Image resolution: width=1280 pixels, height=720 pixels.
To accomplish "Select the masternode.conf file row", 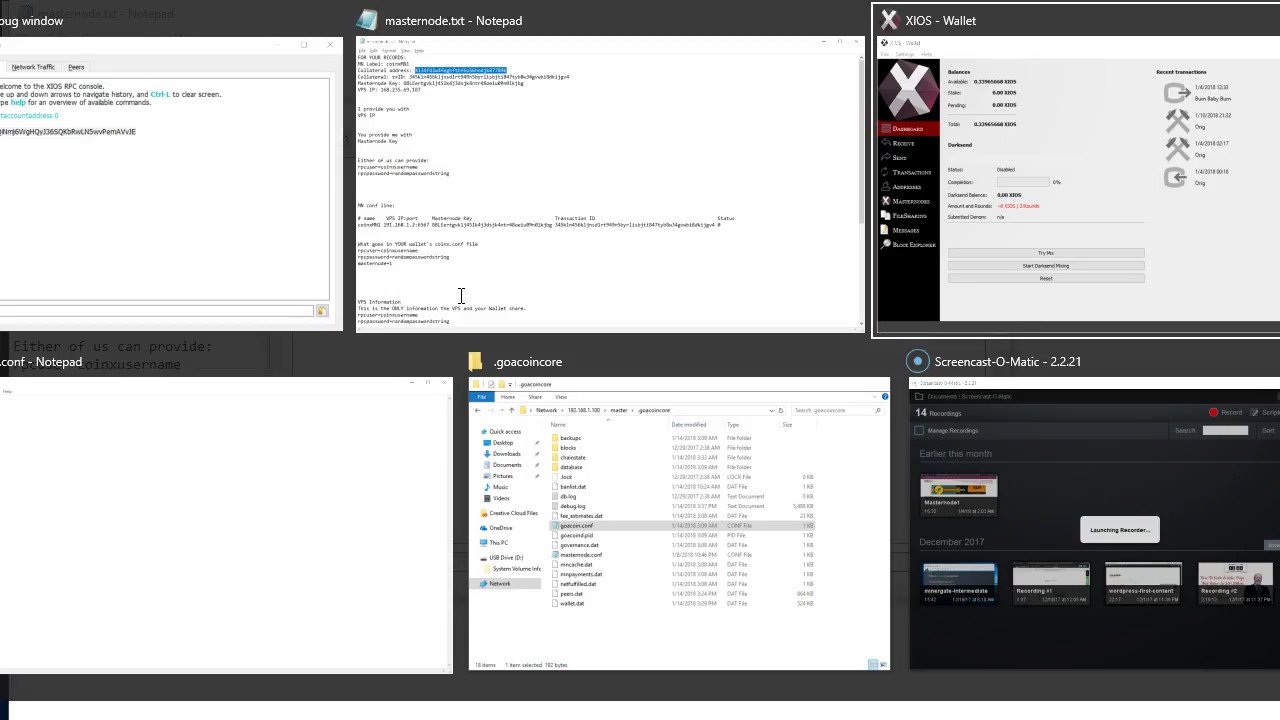I will click(x=682, y=555).
